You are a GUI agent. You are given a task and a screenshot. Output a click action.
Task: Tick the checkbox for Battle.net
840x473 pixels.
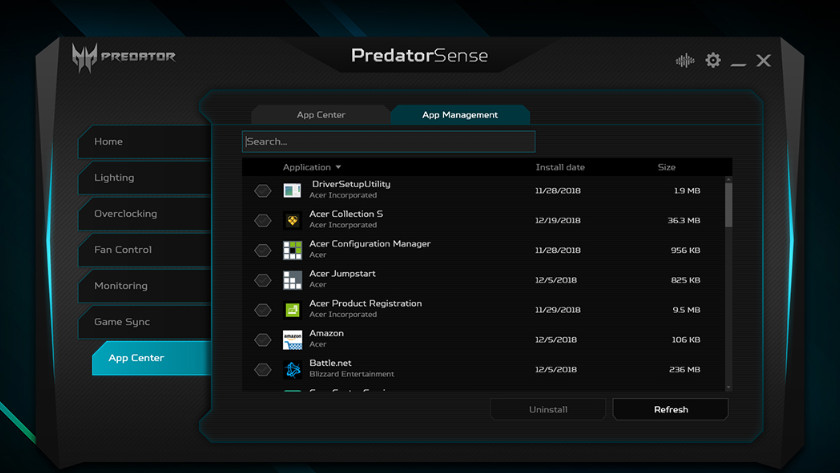(263, 369)
